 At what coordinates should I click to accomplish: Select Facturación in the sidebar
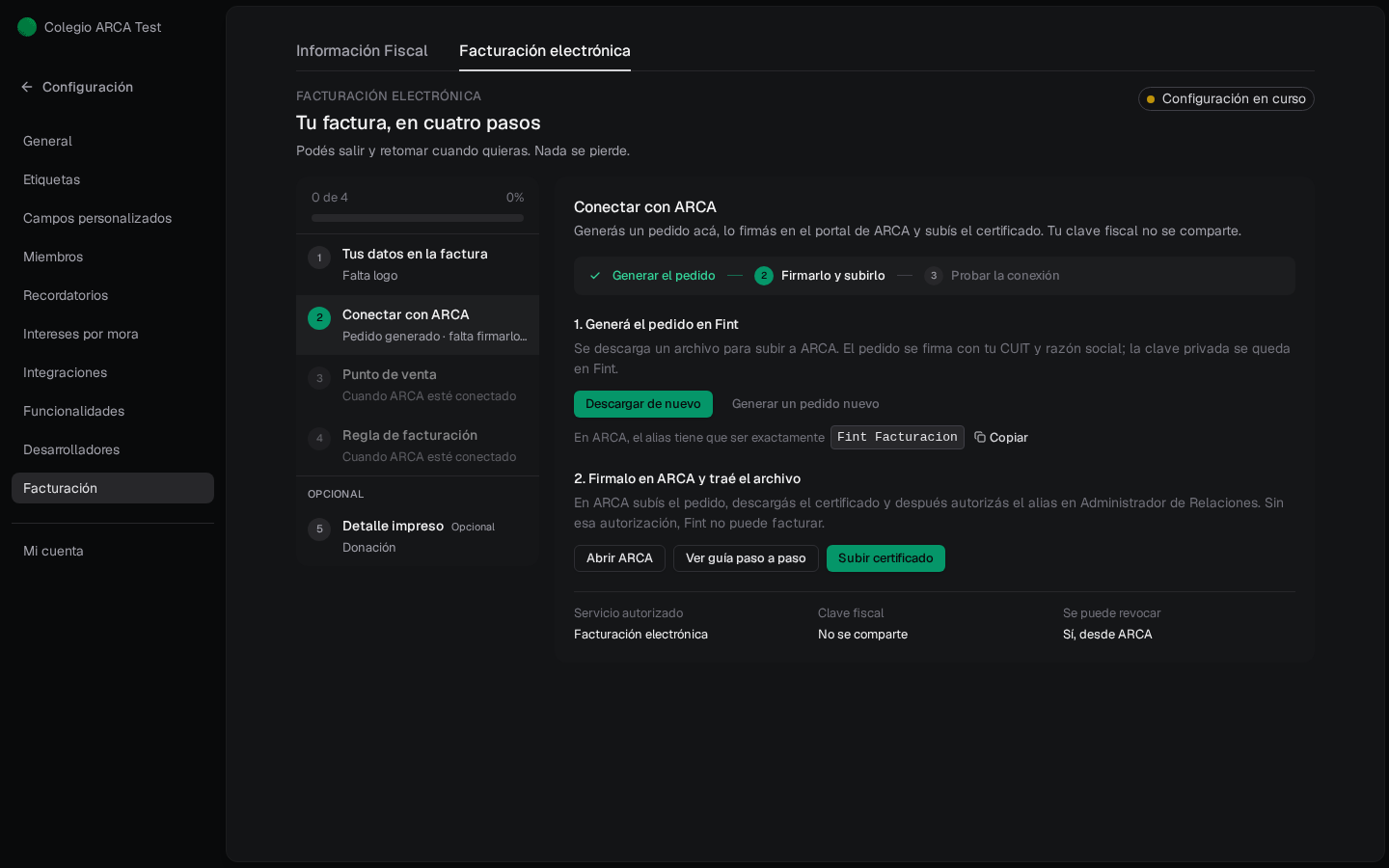[x=113, y=488]
